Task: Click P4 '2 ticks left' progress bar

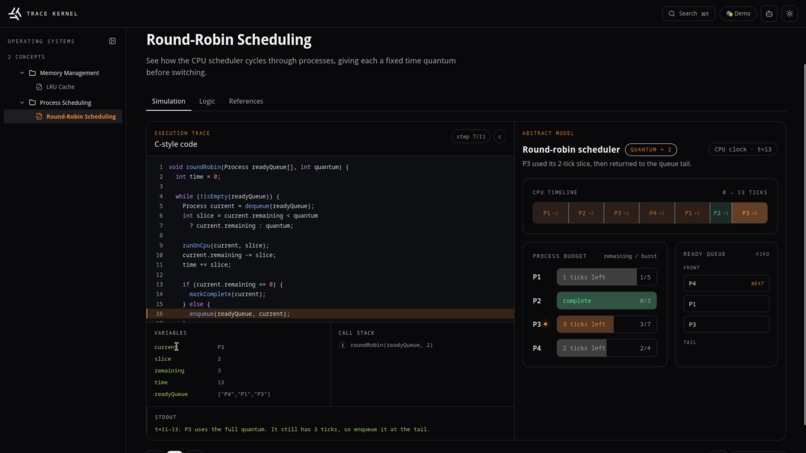Action: (607, 348)
